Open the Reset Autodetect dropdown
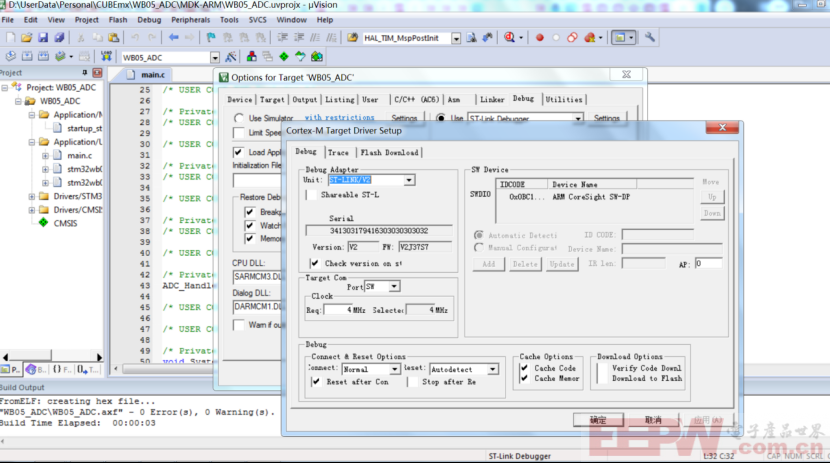 coord(492,369)
